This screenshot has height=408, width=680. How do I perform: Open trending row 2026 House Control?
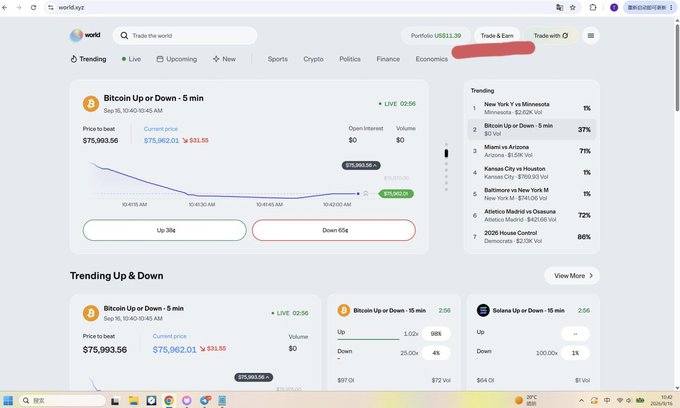532,237
